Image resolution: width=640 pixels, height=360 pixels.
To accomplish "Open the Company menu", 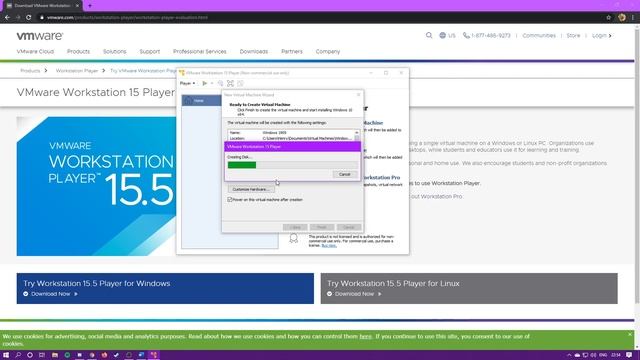I will (328, 51).
